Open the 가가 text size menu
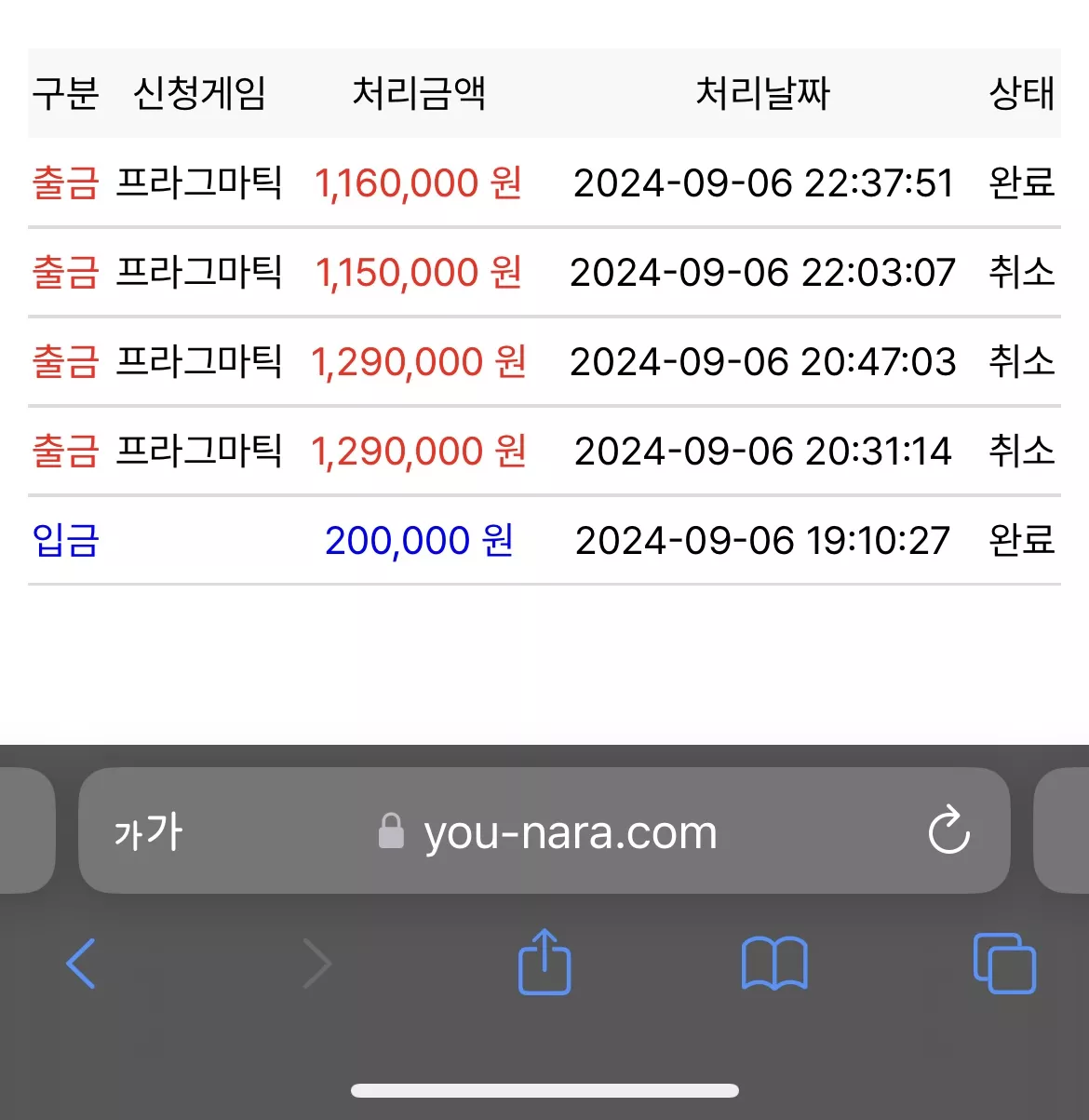Viewport: 1089px width, 1120px height. [x=148, y=831]
